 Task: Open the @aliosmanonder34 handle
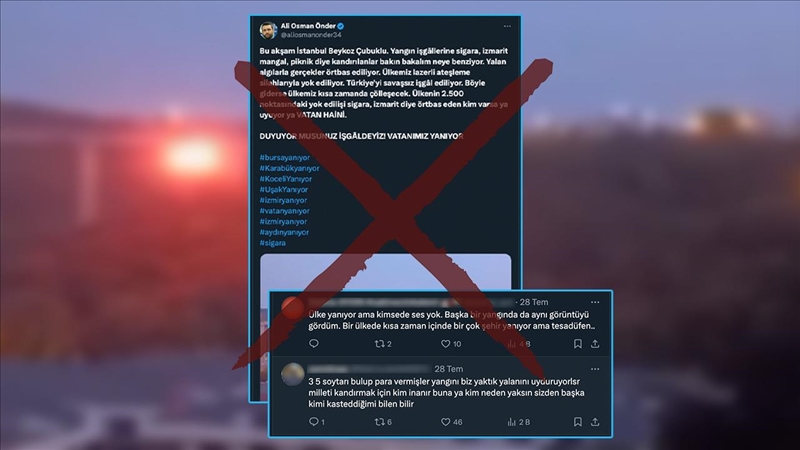311,35
